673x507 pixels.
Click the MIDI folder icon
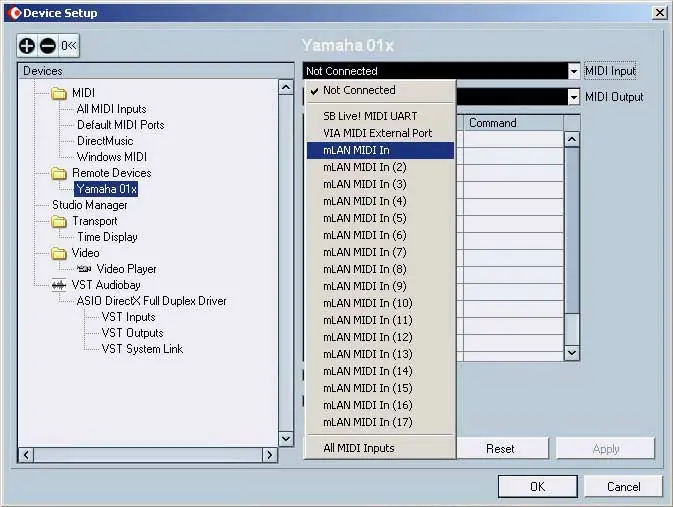click(59, 93)
